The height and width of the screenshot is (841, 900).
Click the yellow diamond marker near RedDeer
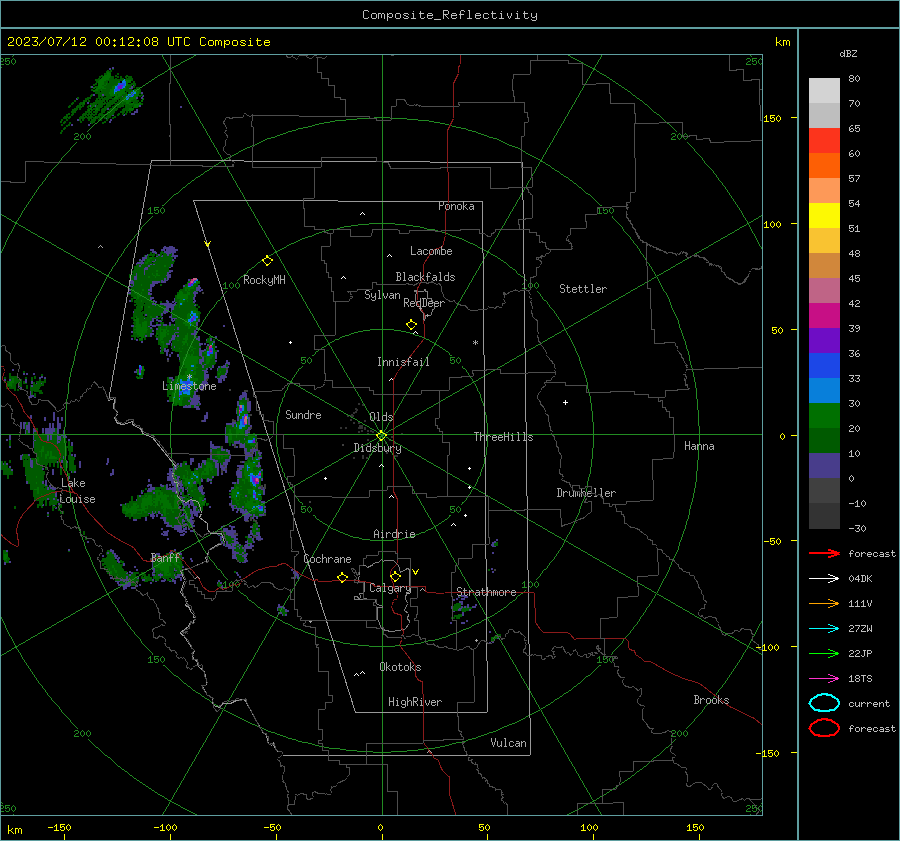click(x=412, y=325)
